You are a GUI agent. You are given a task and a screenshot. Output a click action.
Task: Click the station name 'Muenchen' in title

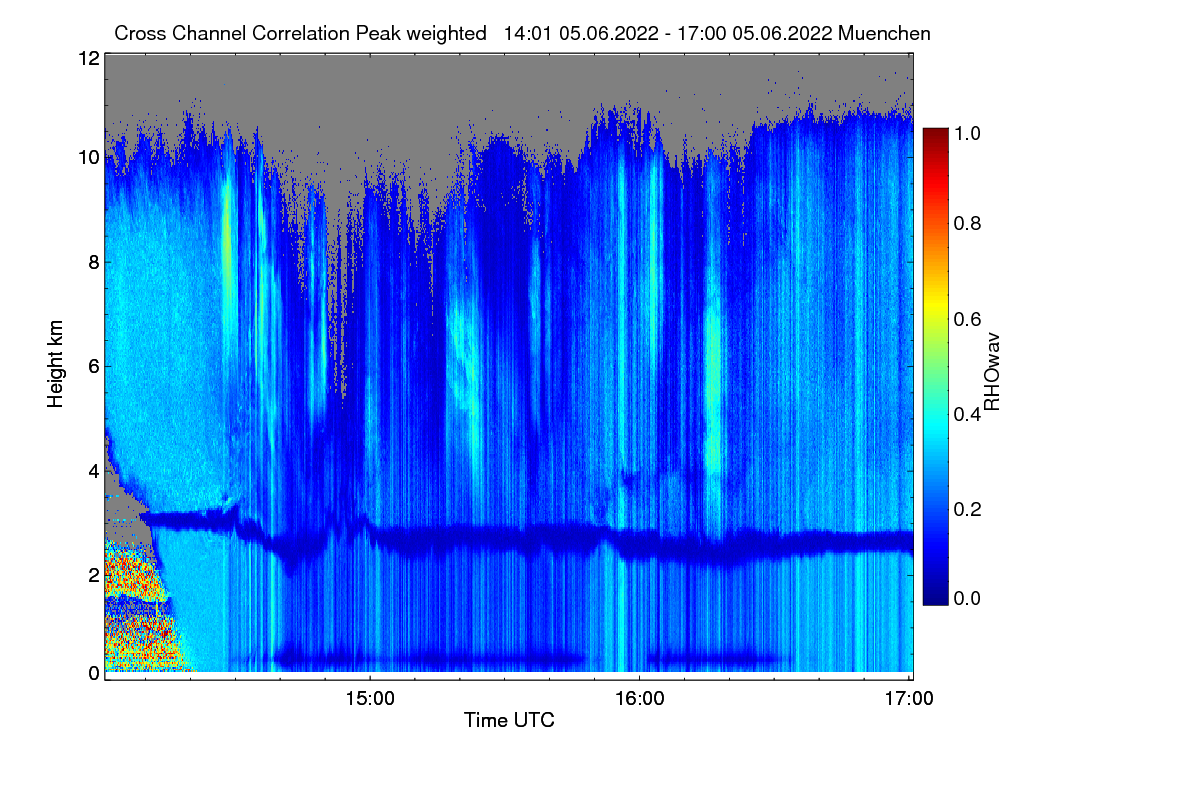coord(886,33)
